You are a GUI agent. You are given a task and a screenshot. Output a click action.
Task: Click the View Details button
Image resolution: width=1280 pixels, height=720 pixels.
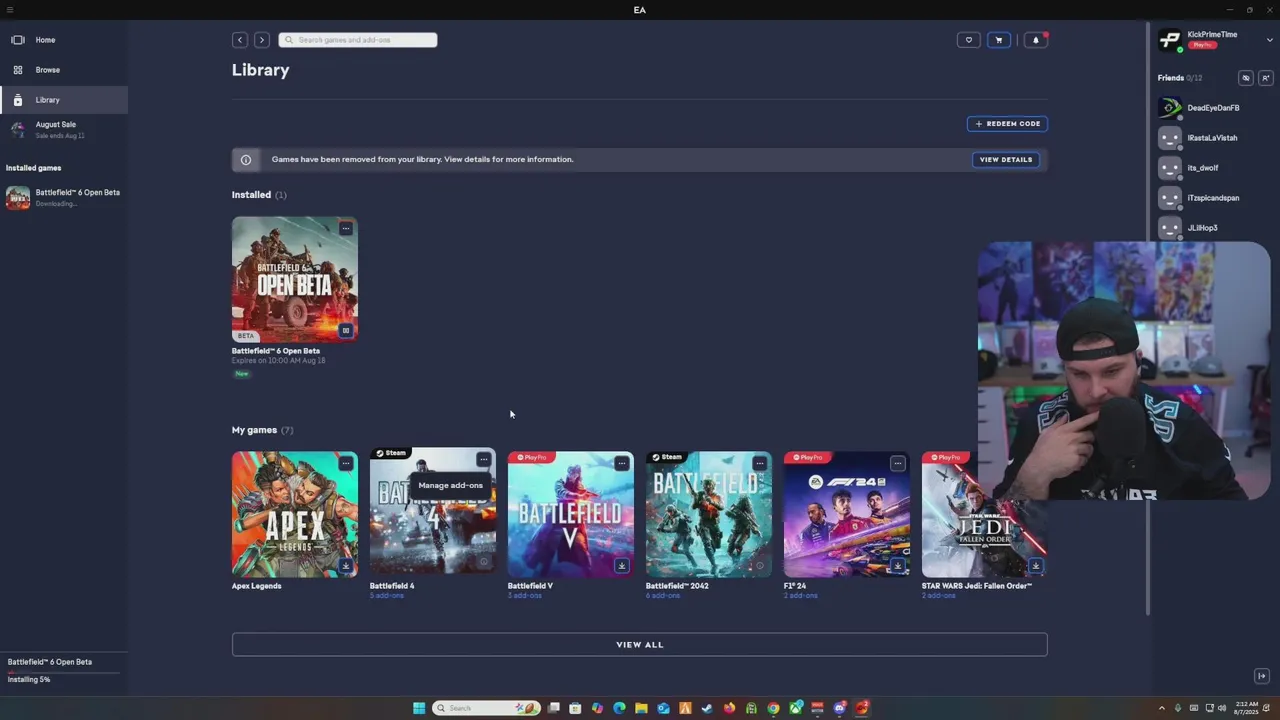pyautogui.click(x=1005, y=160)
